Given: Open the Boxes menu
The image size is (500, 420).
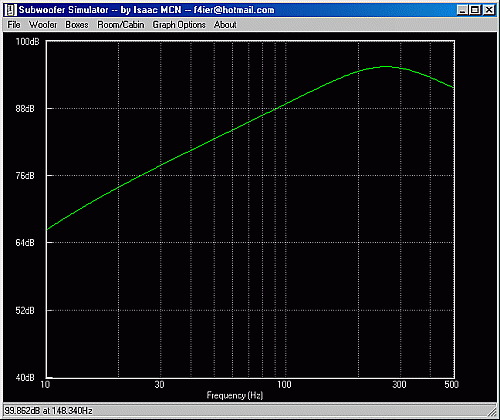Looking at the screenshot, I should [x=77, y=25].
